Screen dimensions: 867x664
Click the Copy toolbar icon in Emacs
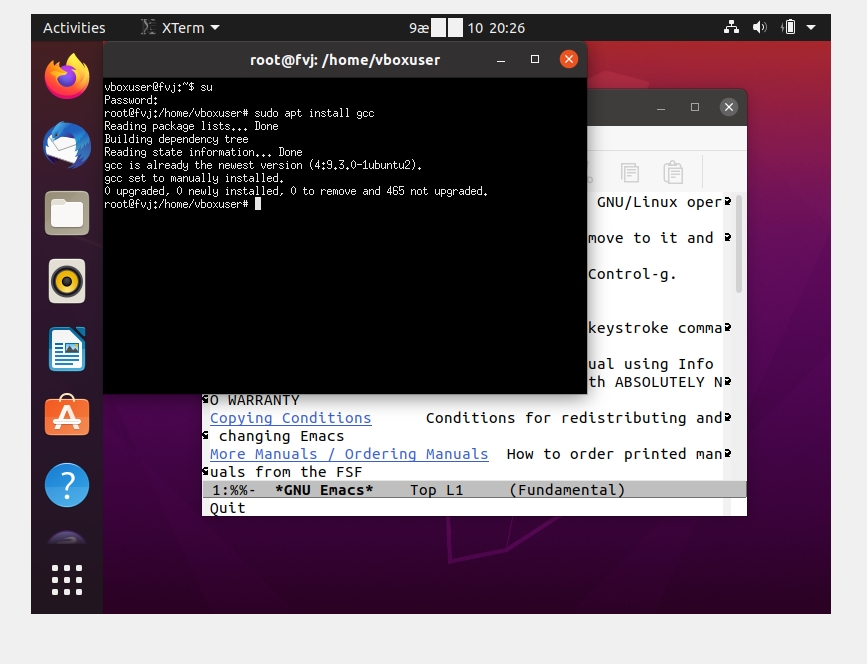(630, 172)
